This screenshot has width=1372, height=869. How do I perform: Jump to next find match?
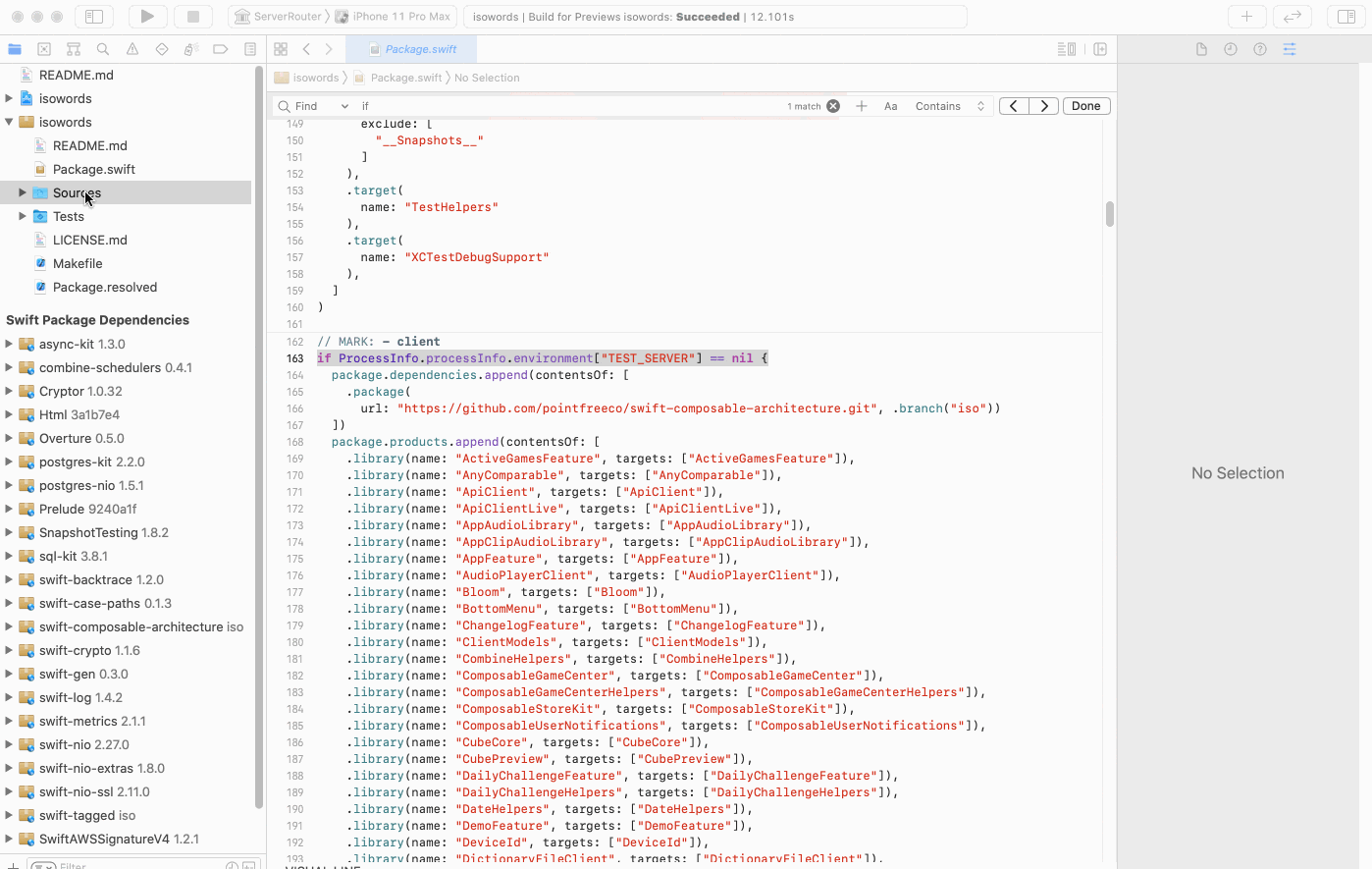[x=1044, y=106]
